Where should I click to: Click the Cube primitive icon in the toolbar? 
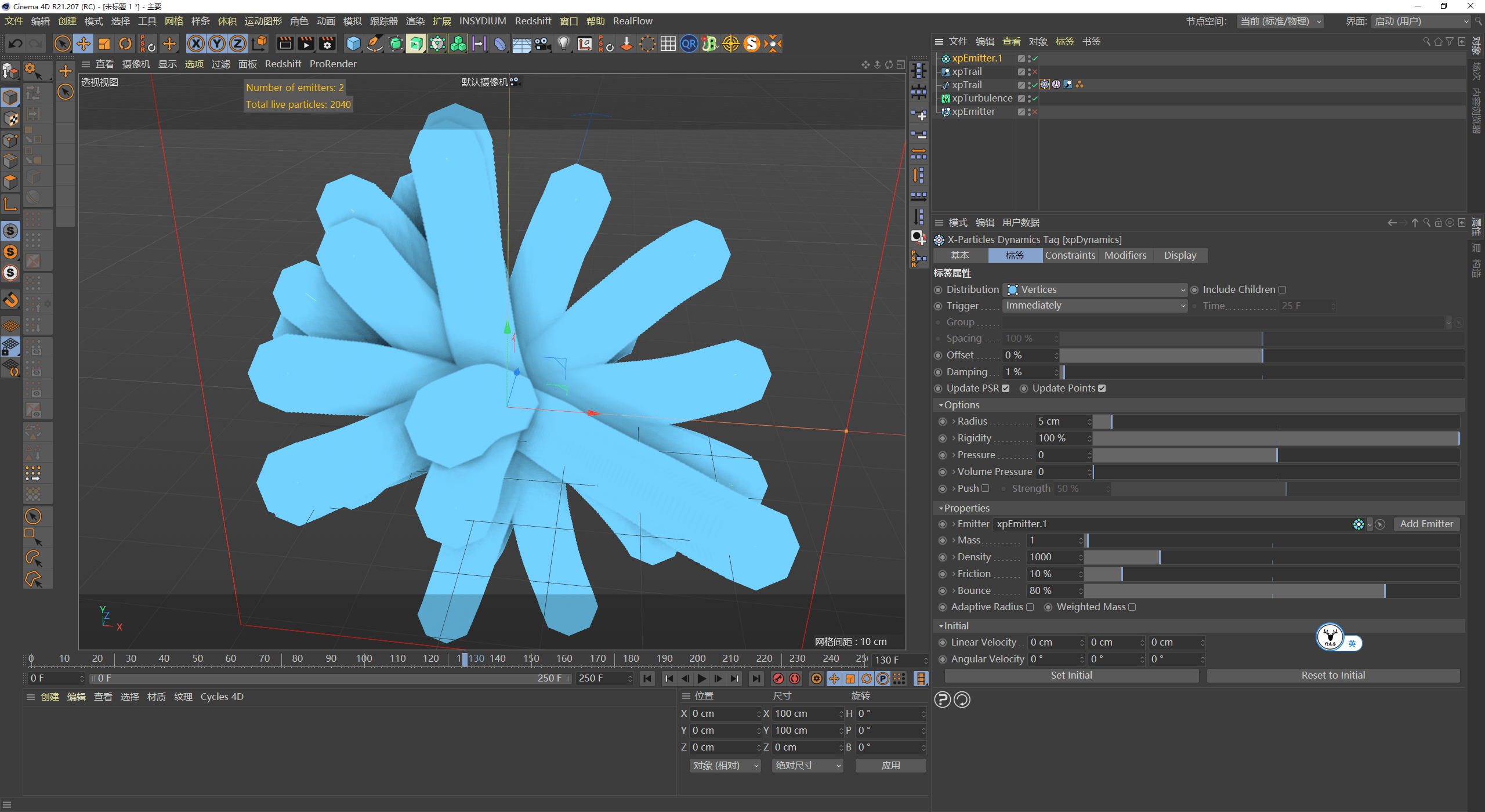tap(353, 43)
